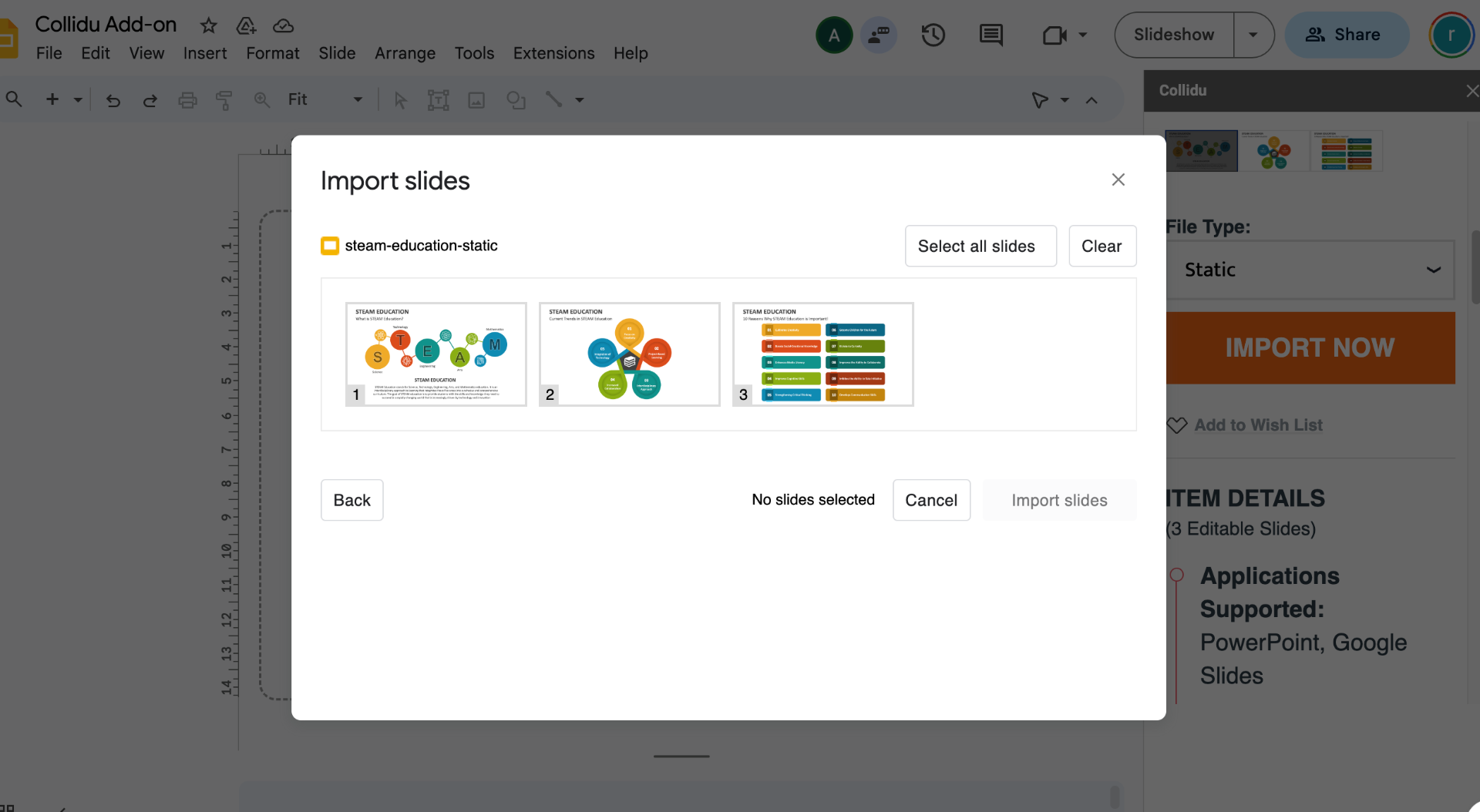Select the Shape tool
Screen dimensions: 1480x812
click(516, 99)
